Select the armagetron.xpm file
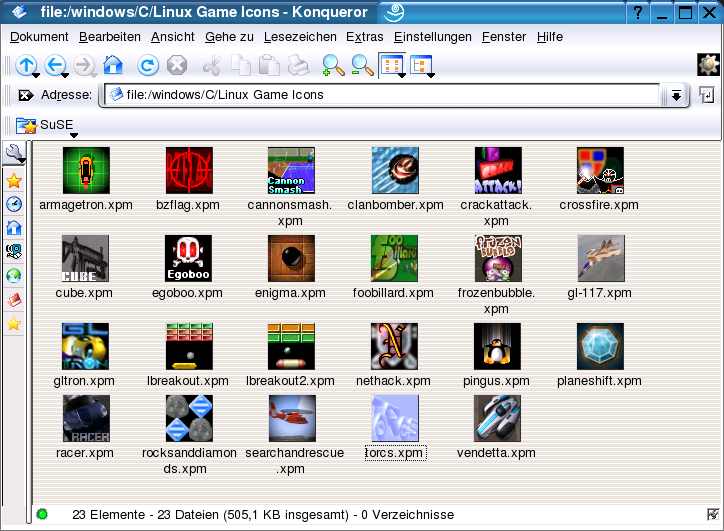724x531 pixels. (86, 179)
